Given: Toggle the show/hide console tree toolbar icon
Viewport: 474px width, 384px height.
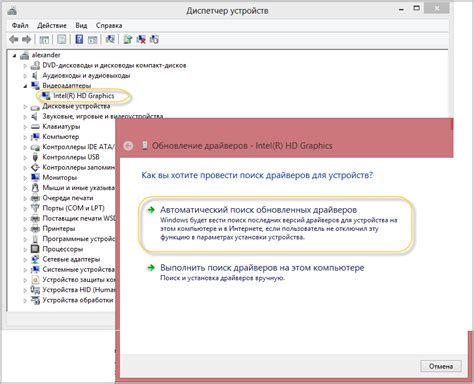Looking at the screenshot, I should click(x=44, y=40).
